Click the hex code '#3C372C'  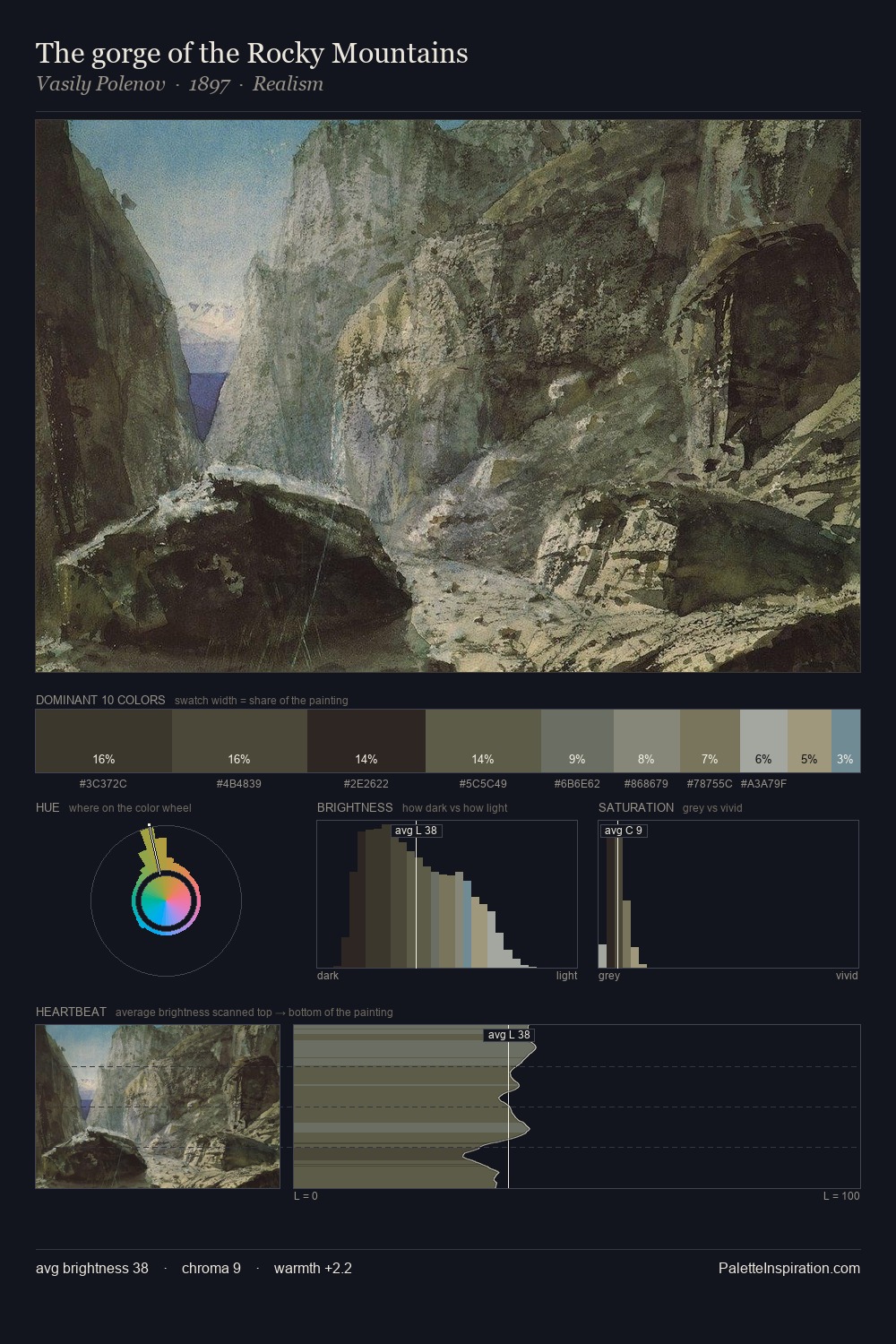pos(104,784)
